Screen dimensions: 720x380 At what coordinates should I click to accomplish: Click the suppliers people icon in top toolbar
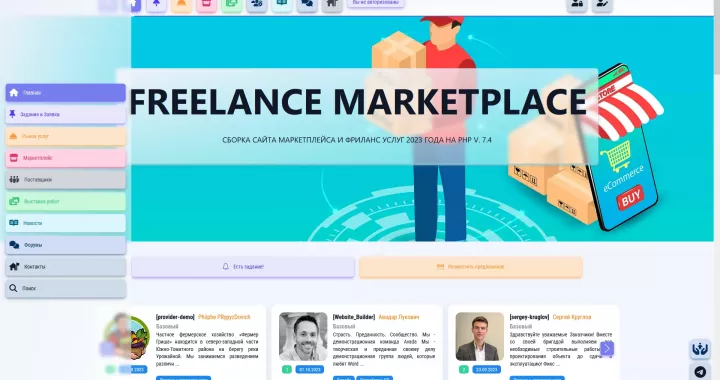pyautogui.click(x=257, y=5)
